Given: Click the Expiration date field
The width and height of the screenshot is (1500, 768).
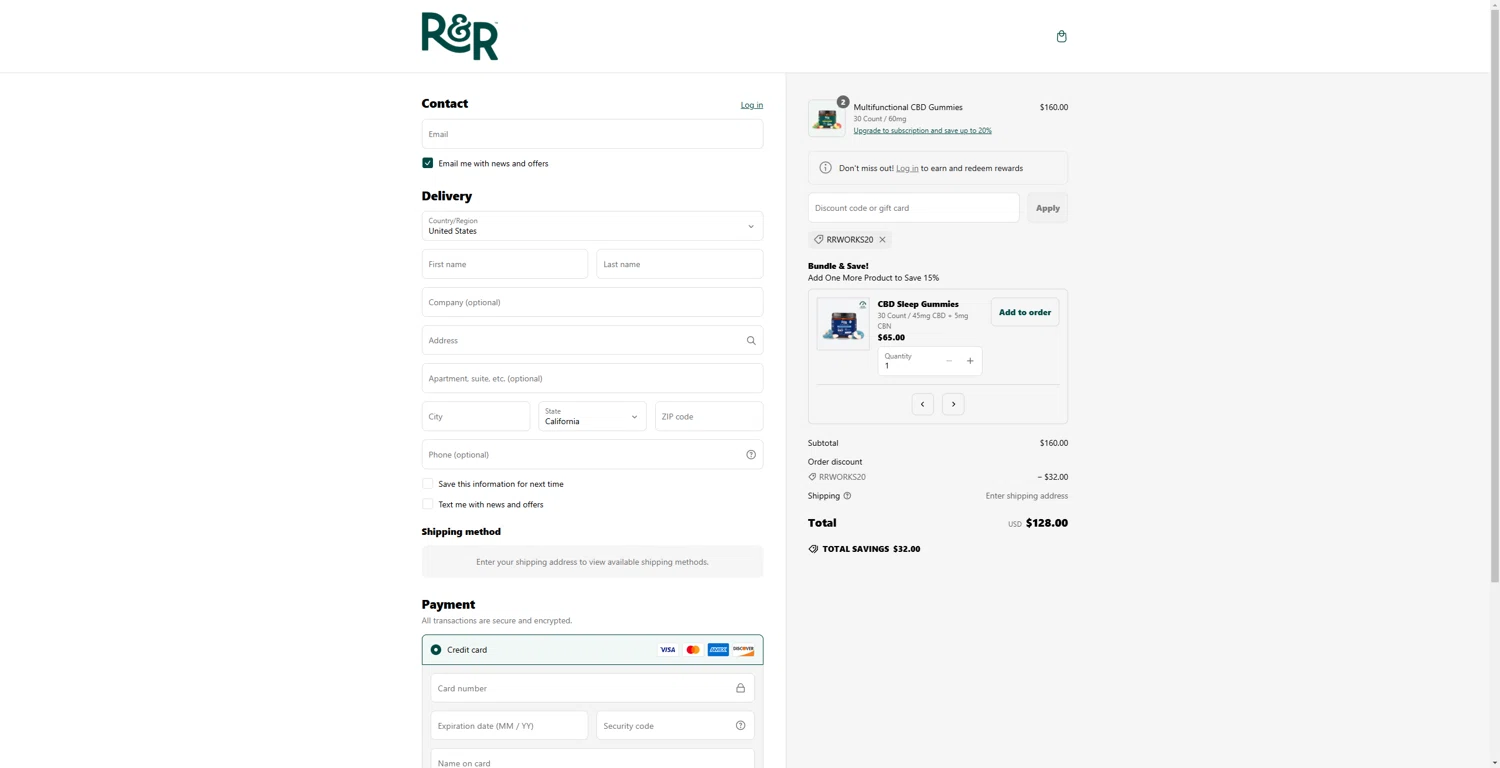Looking at the screenshot, I should point(509,726).
